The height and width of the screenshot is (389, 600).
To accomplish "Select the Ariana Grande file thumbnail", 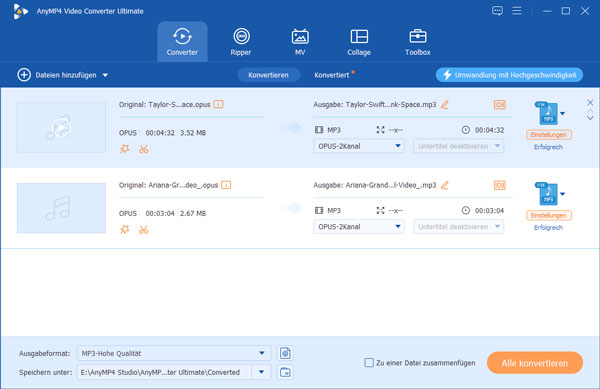I will point(61,208).
